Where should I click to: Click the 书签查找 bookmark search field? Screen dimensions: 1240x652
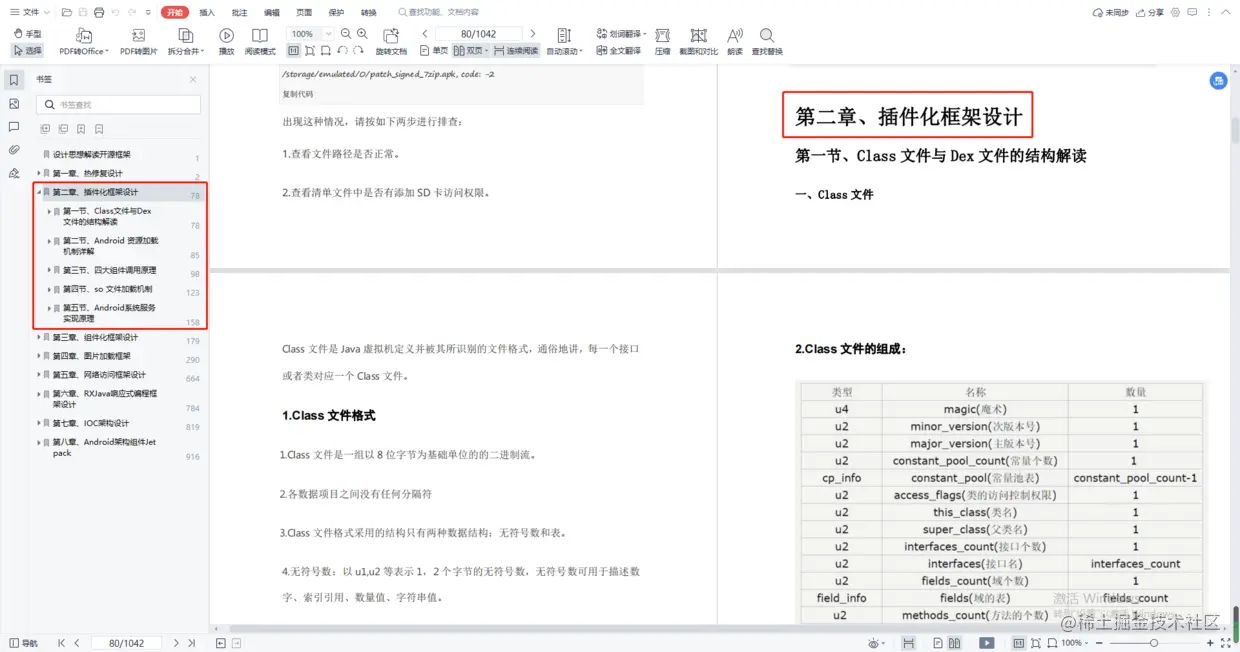point(118,104)
